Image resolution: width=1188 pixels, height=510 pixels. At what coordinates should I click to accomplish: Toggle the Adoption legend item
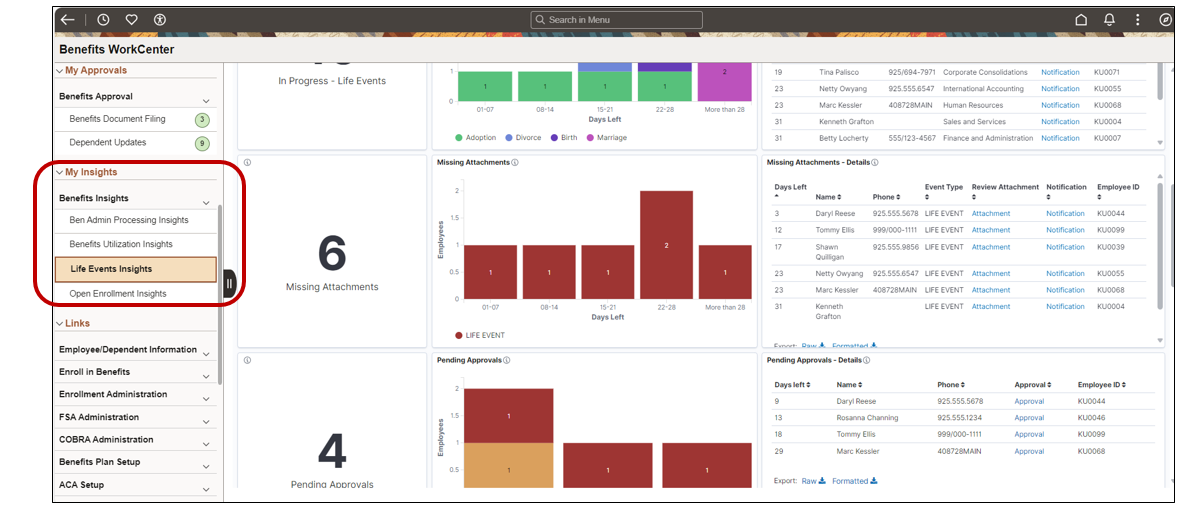475,138
